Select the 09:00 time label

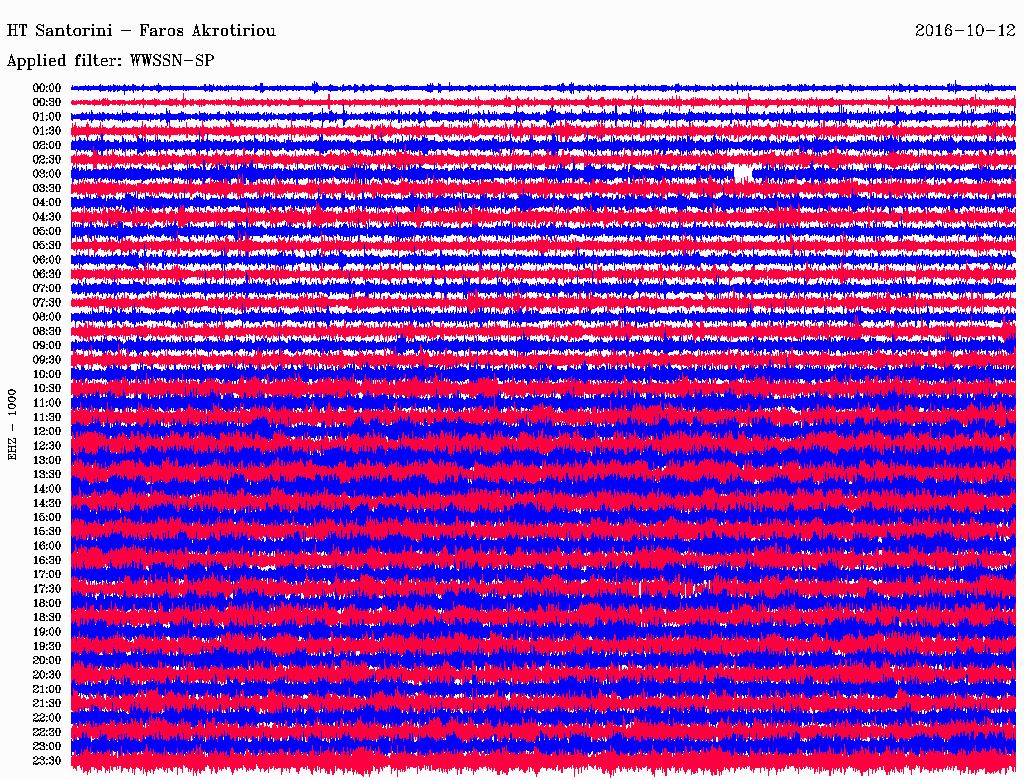pyautogui.click(x=47, y=346)
